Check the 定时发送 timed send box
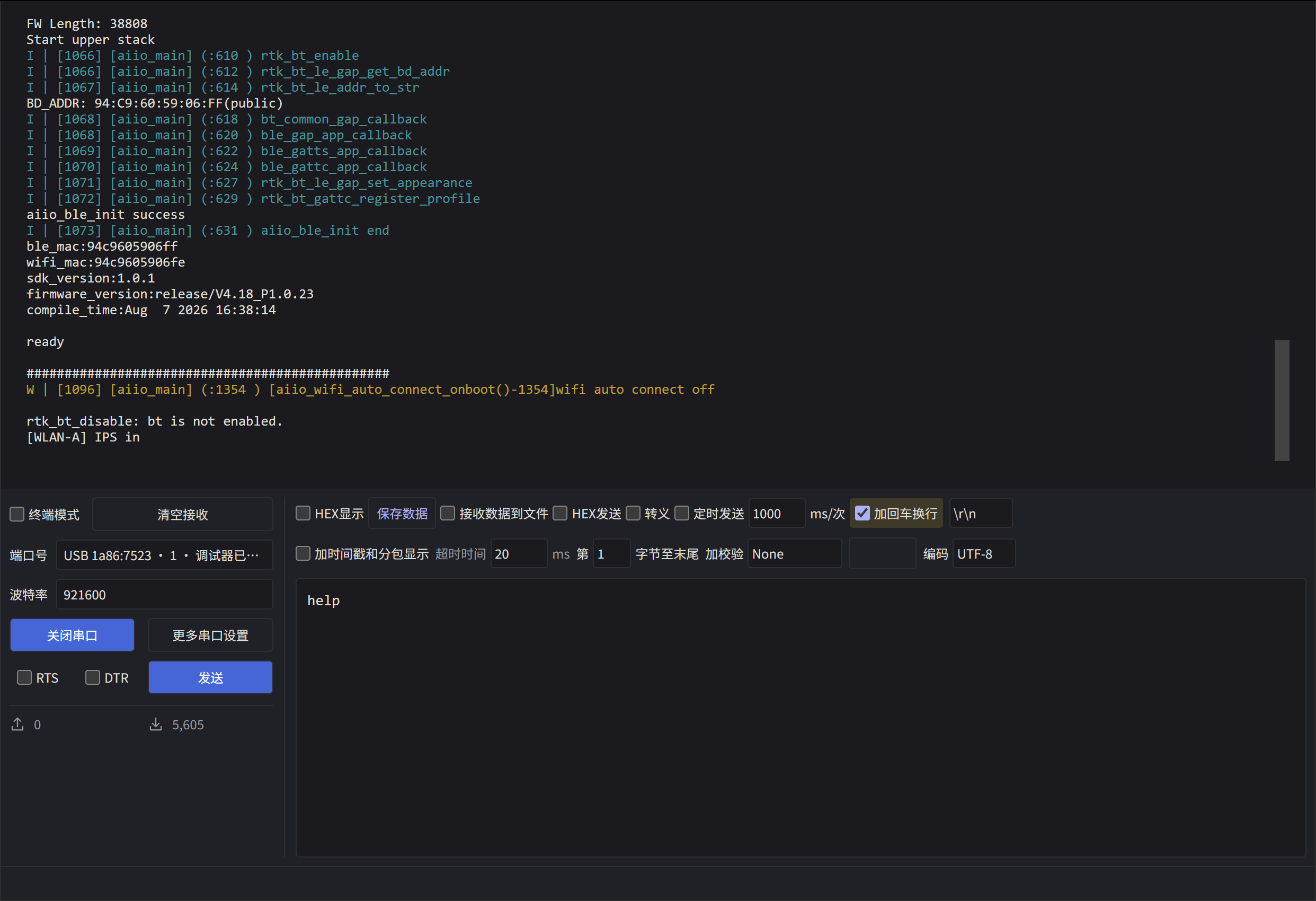The height and width of the screenshot is (901, 1316). point(682,514)
